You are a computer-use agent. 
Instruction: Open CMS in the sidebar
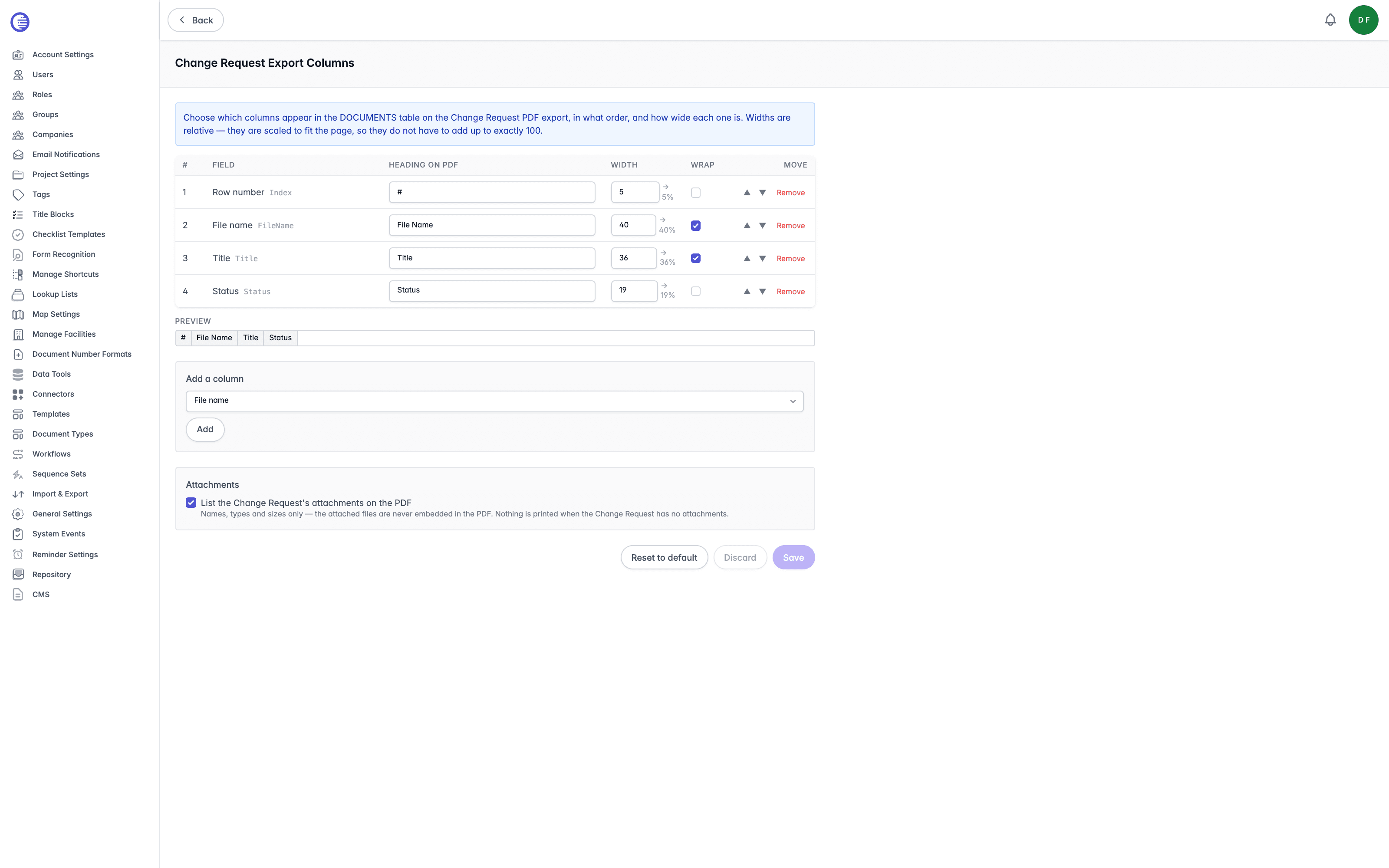41,595
